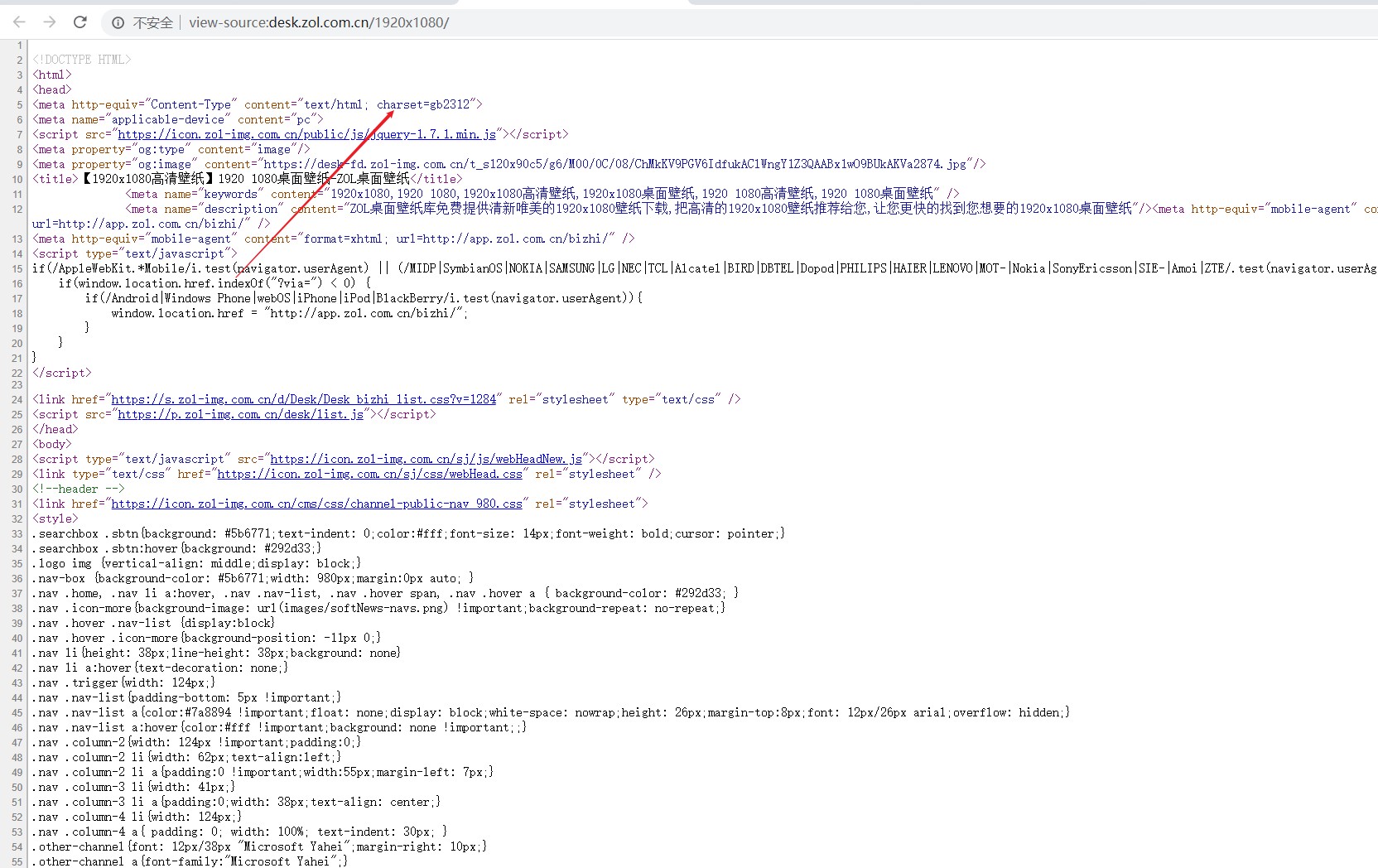Select the applicable-device meta line
Screen dimensions: 1378x868
coord(178,119)
